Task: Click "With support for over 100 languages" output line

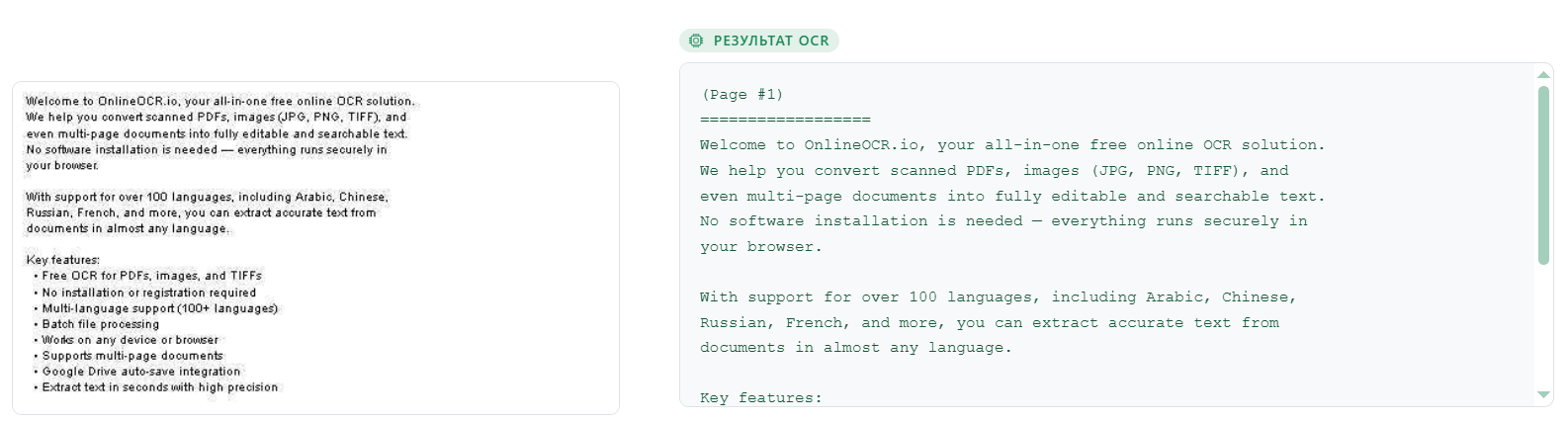Action: (999, 297)
